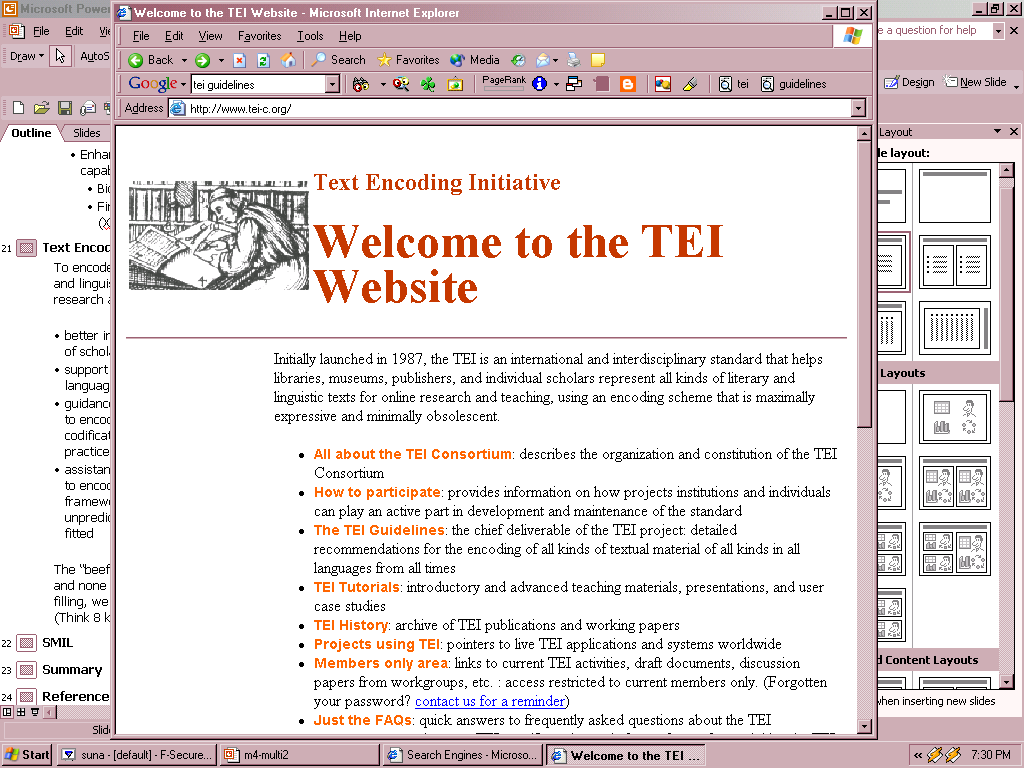Open The TEI Guidelines link
This screenshot has width=1024, height=768.
click(379, 530)
